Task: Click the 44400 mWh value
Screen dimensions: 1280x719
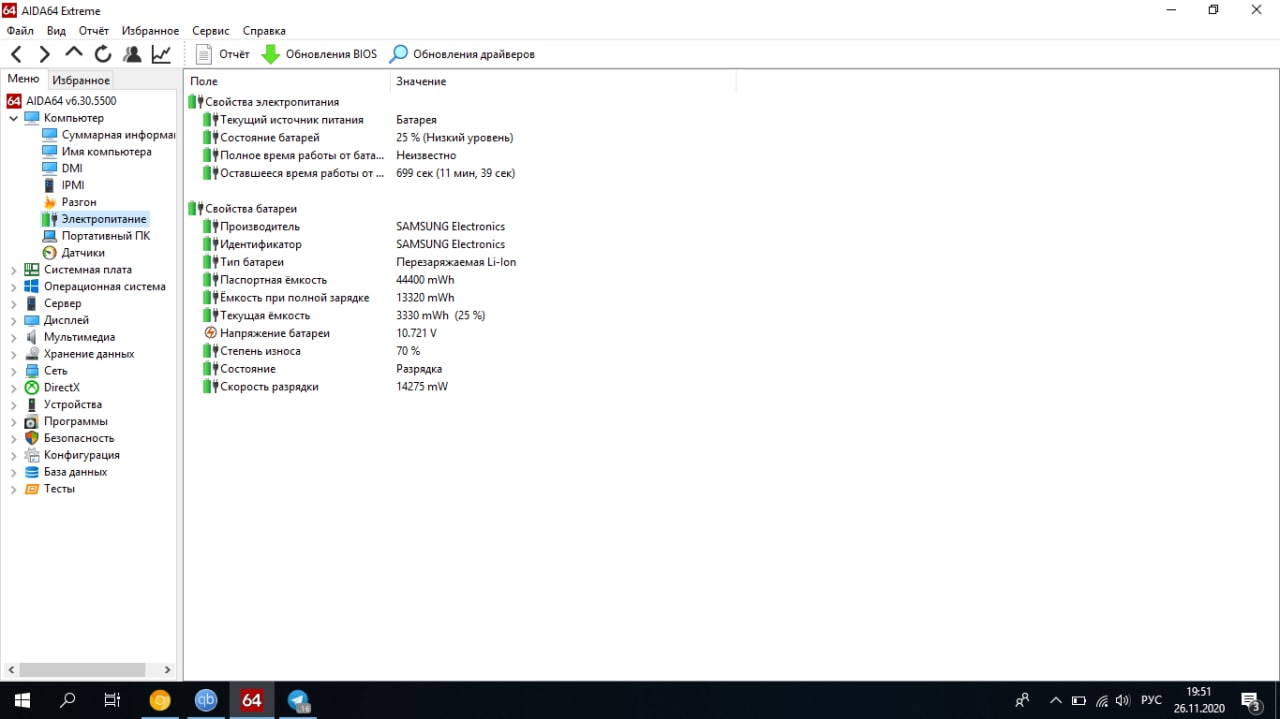Action: click(x=425, y=280)
